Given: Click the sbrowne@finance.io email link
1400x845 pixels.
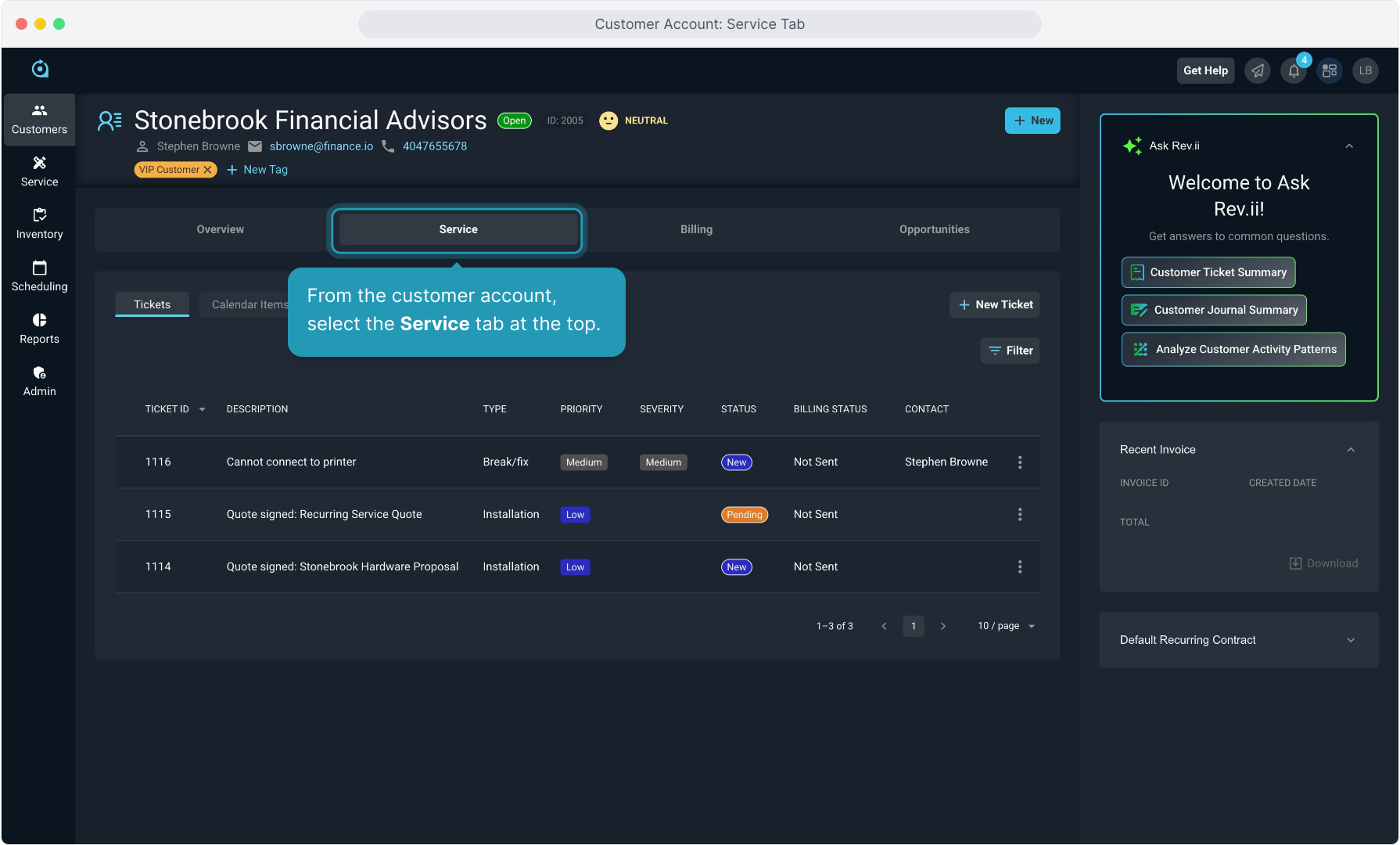Looking at the screenshot, I should pos(321,146).
